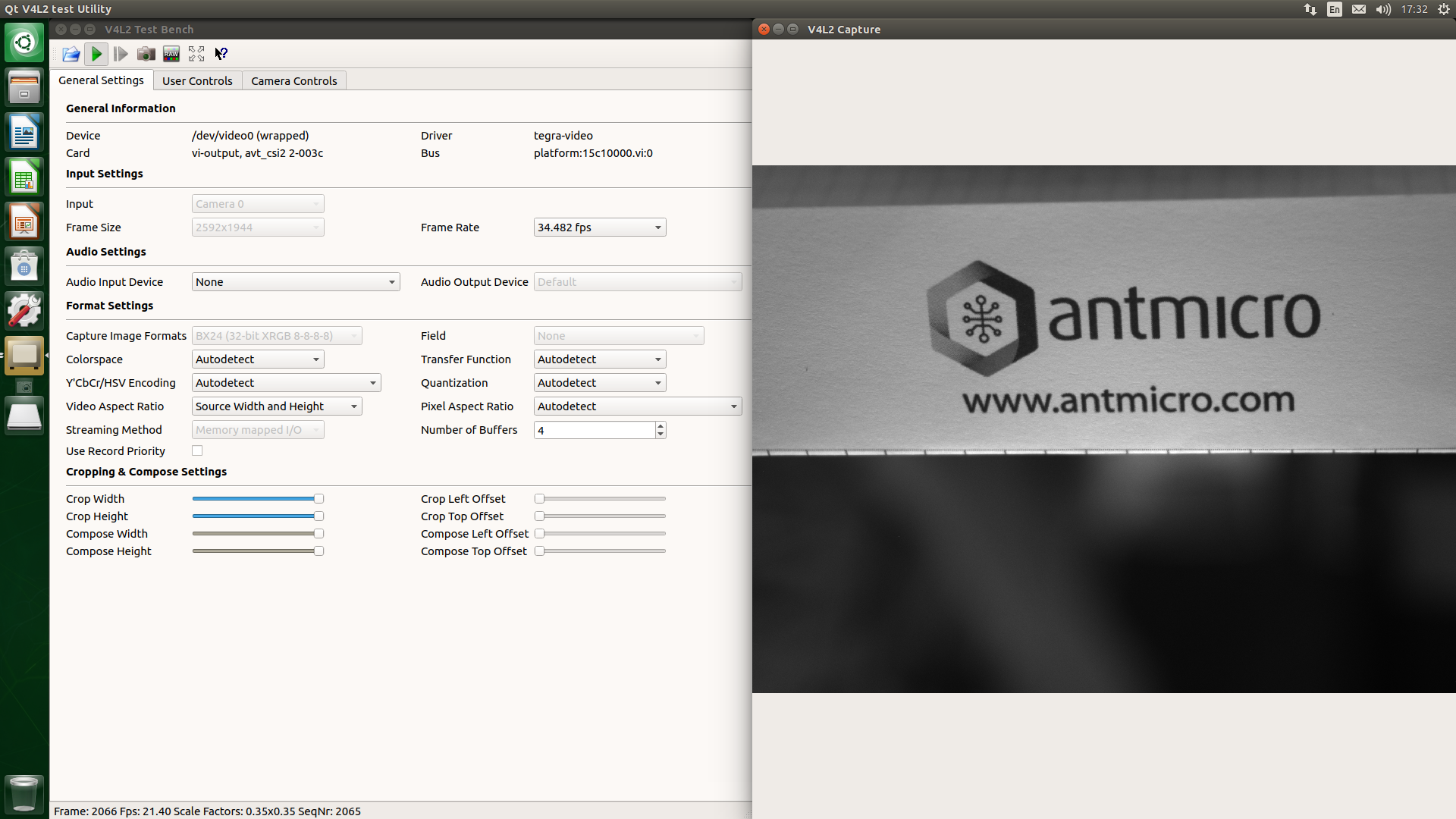Click the Streaming Method Memory mapped dropdown
1456x819 pixels.
click(258, 430)
